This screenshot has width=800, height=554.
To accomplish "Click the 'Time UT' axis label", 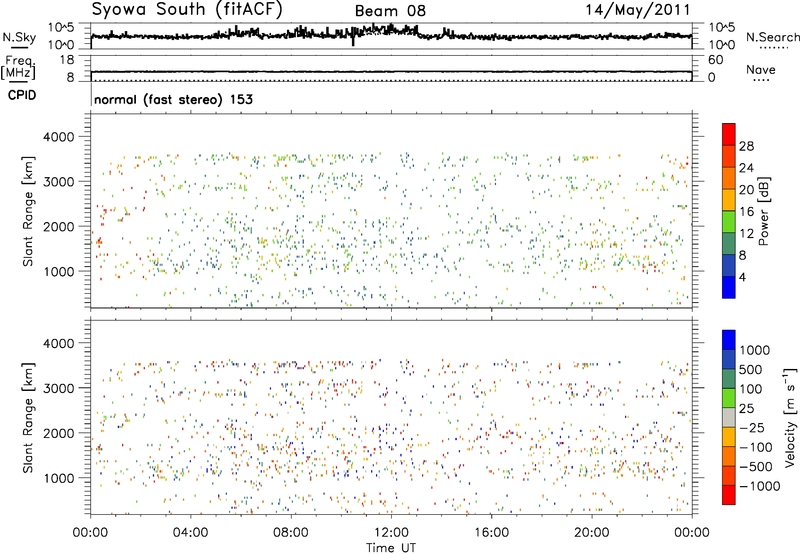I will (x=391, y=548).
